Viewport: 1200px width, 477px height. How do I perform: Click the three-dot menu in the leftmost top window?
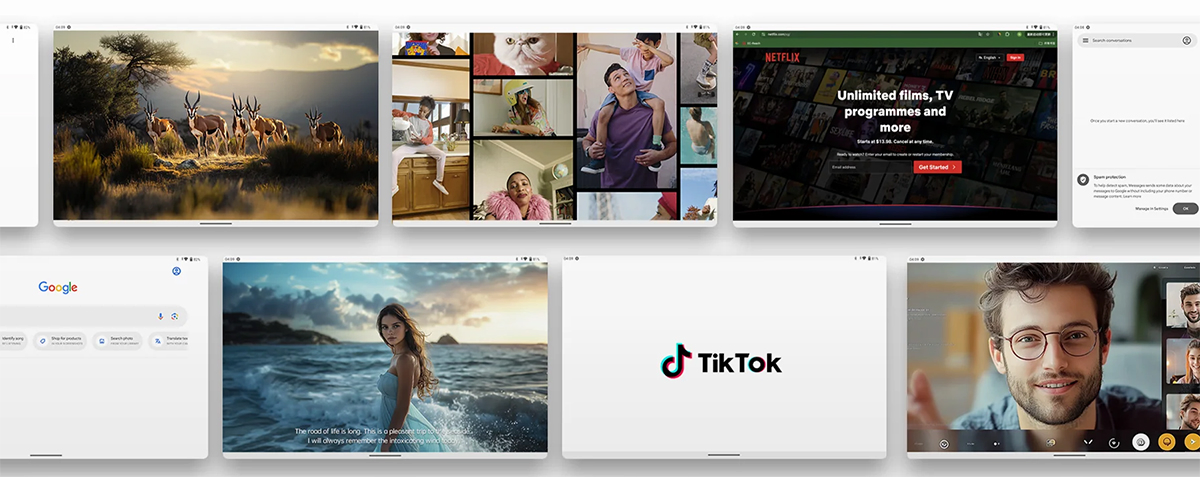pos(13,40)
